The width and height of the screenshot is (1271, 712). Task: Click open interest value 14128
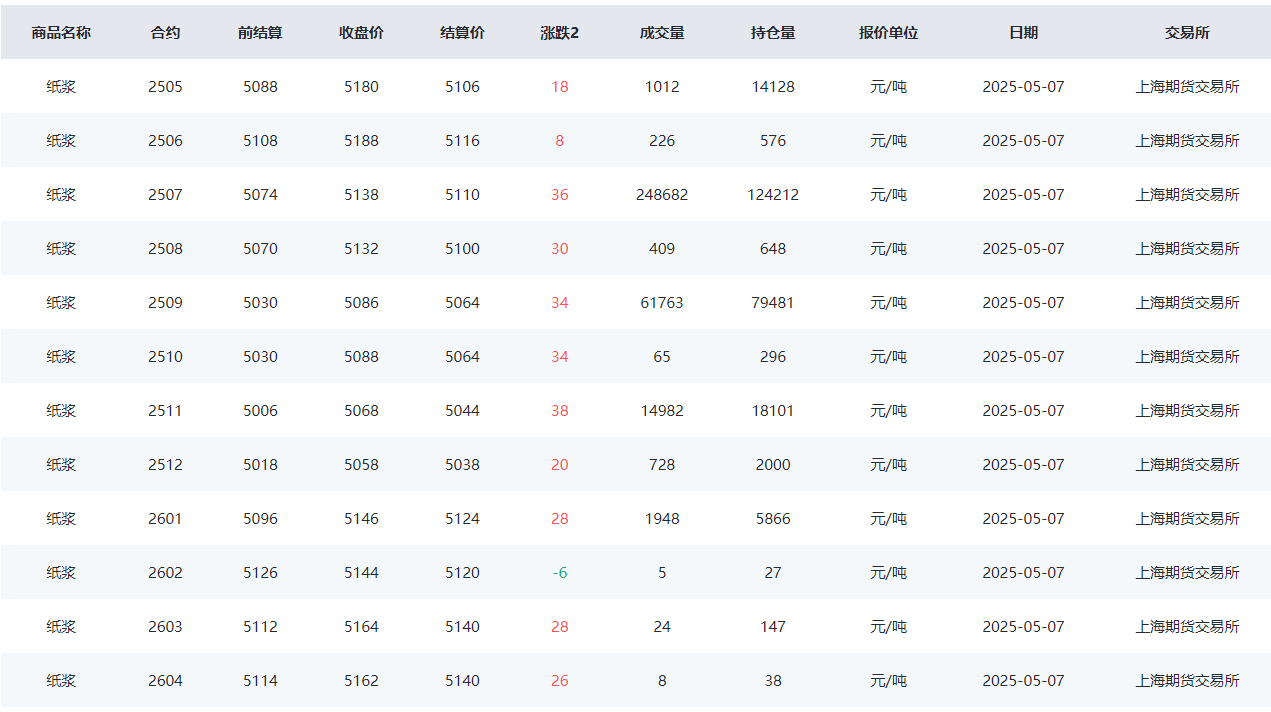click(773, 87)
